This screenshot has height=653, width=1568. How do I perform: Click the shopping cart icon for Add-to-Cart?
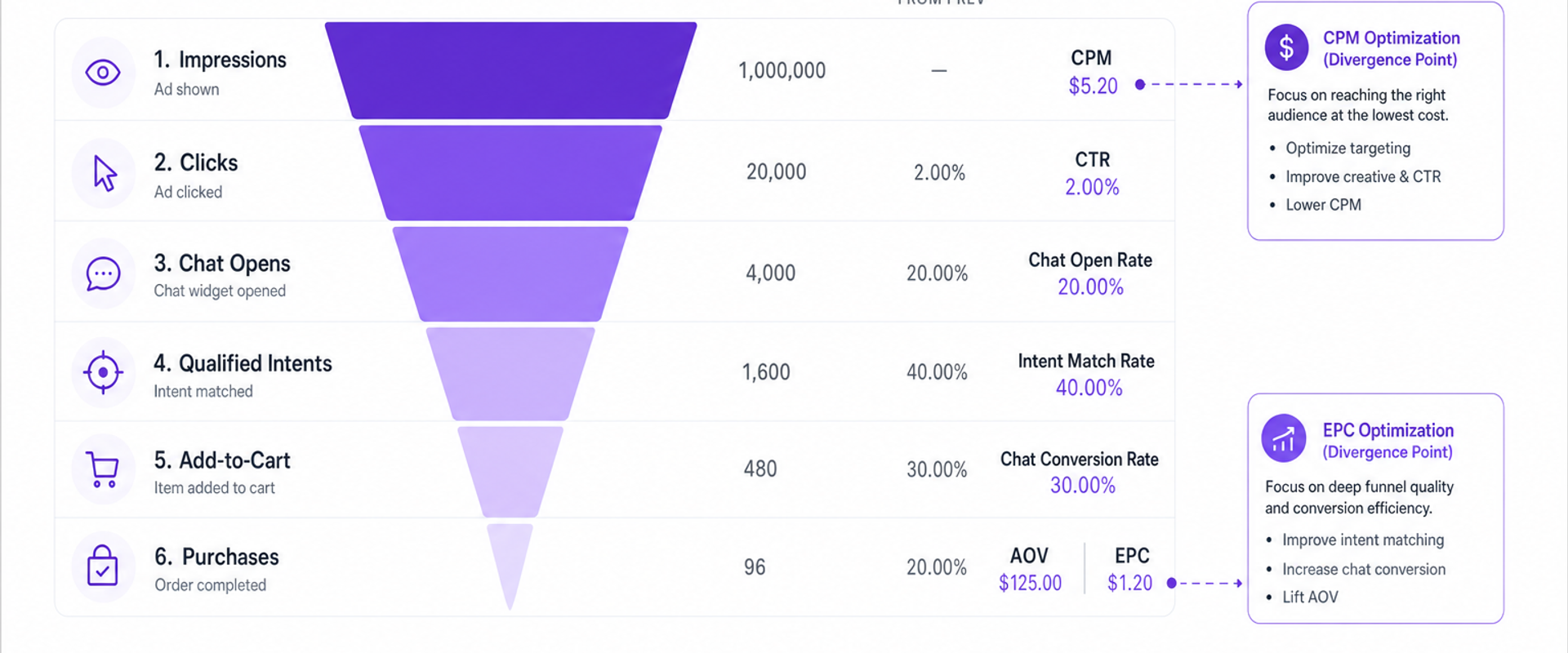(103, 470)
